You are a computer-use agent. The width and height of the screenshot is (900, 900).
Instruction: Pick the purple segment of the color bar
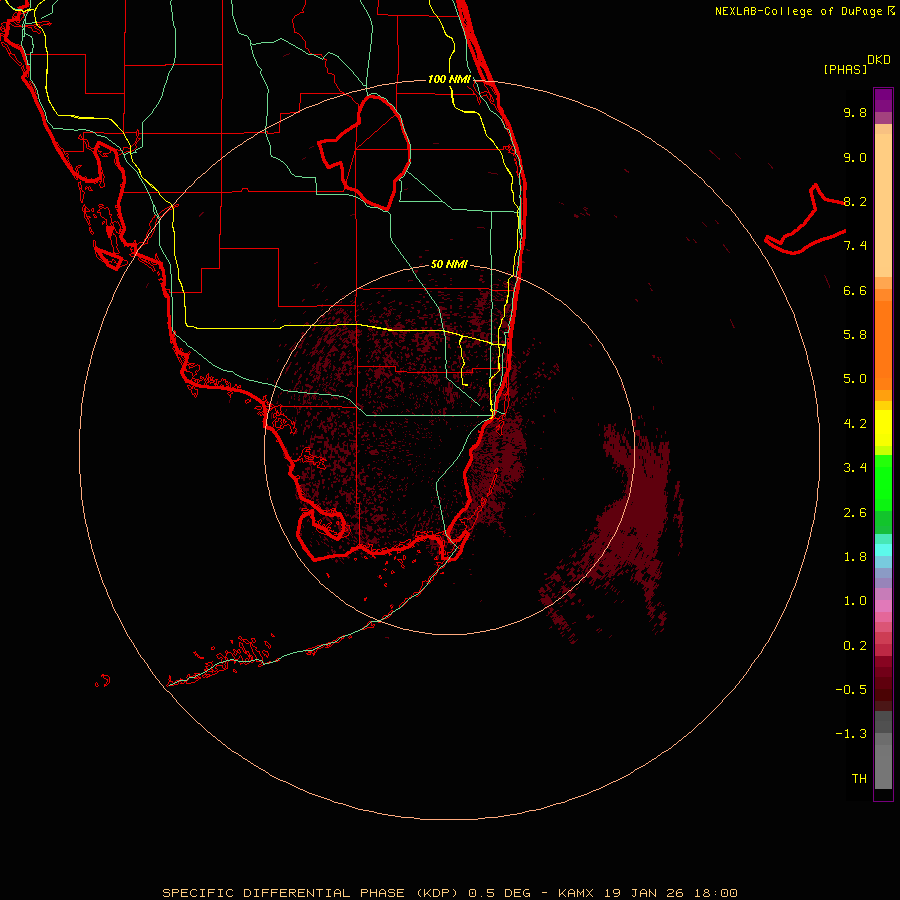click(883, 100)
